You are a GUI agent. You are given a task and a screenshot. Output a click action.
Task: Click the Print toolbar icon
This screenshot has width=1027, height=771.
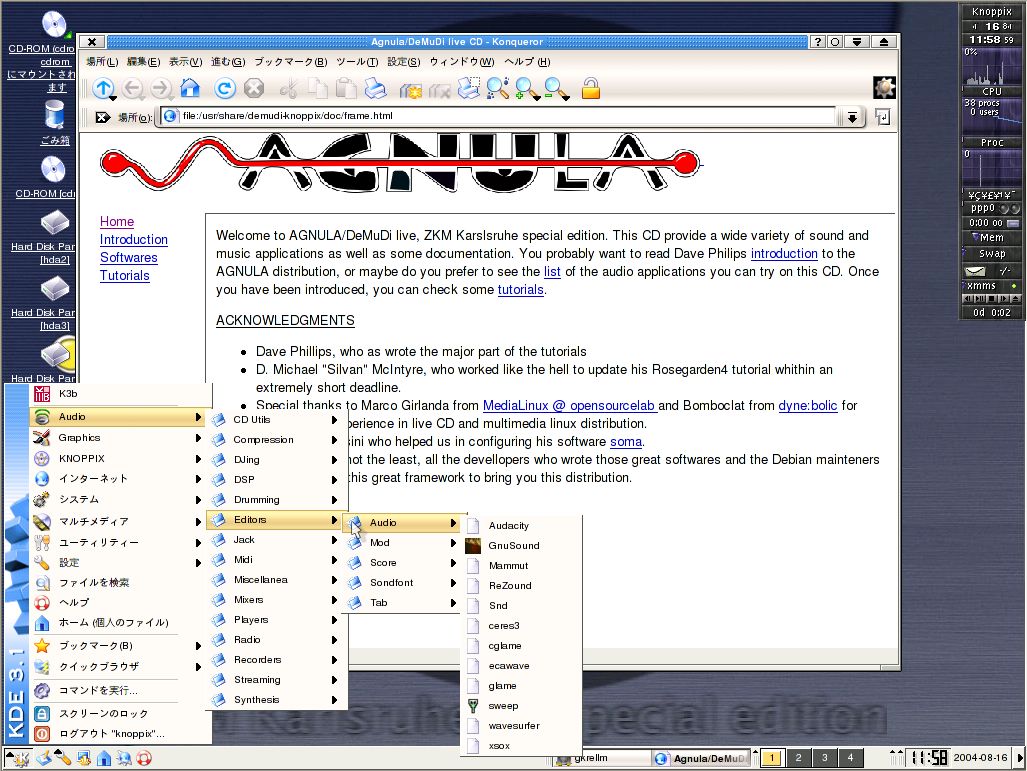375,88
